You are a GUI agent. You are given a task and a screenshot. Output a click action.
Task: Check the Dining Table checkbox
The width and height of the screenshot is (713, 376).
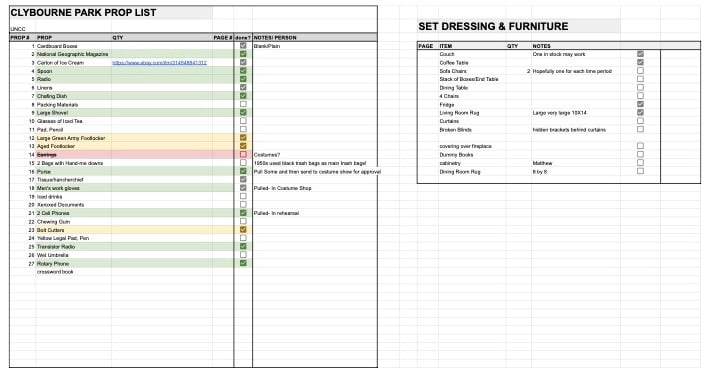(640, 87)
